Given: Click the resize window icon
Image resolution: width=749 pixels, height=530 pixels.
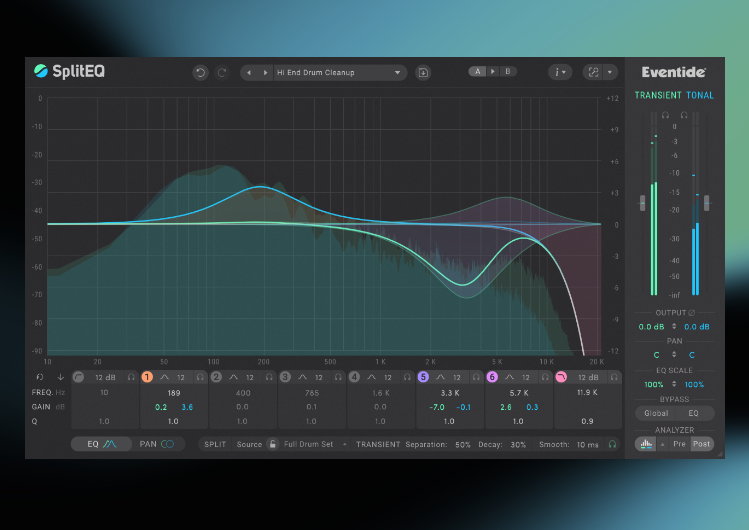Looking at the screenshot, I should [593, 73].
